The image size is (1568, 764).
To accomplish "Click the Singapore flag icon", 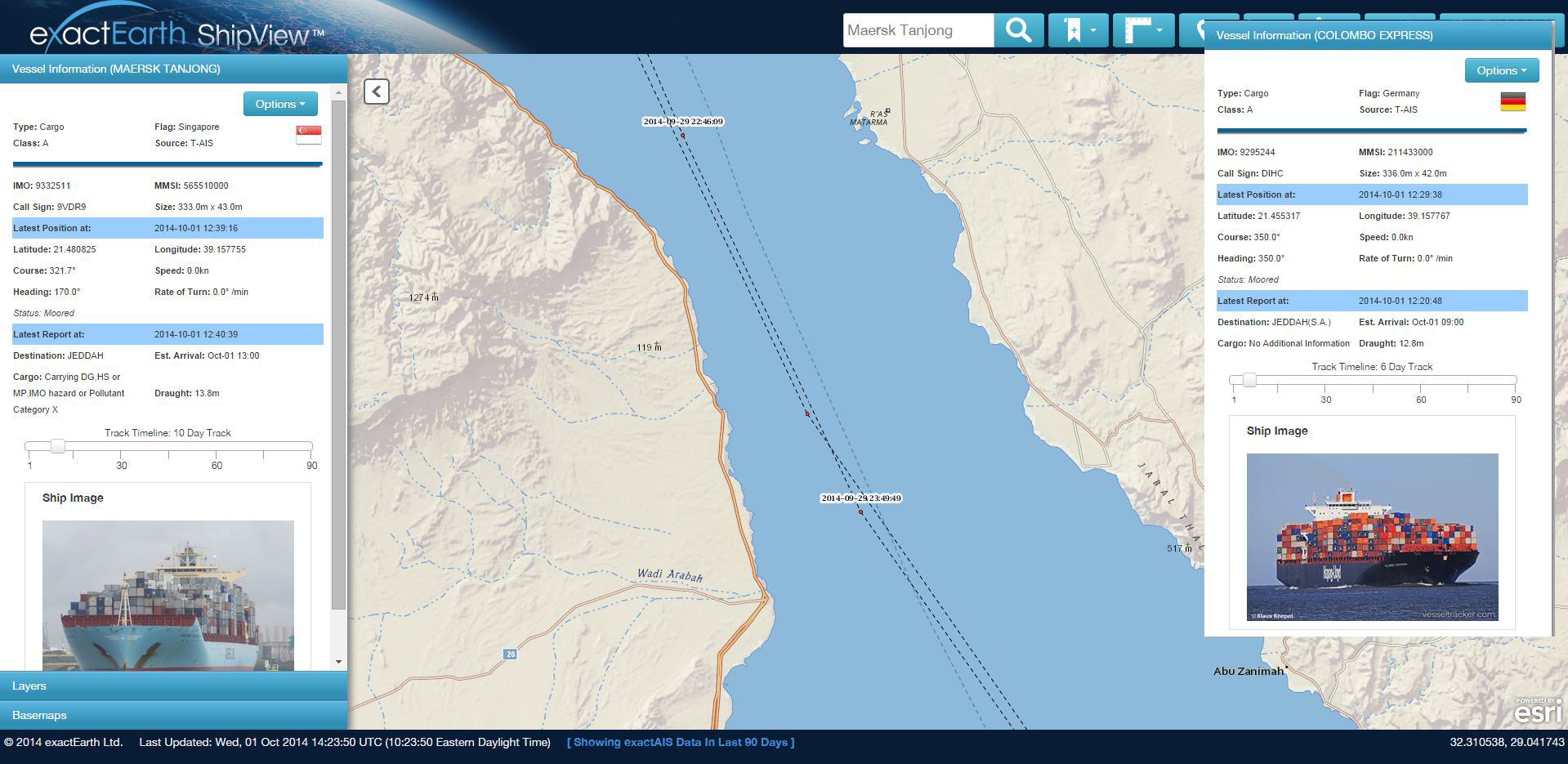I will (x=309, y=135).
